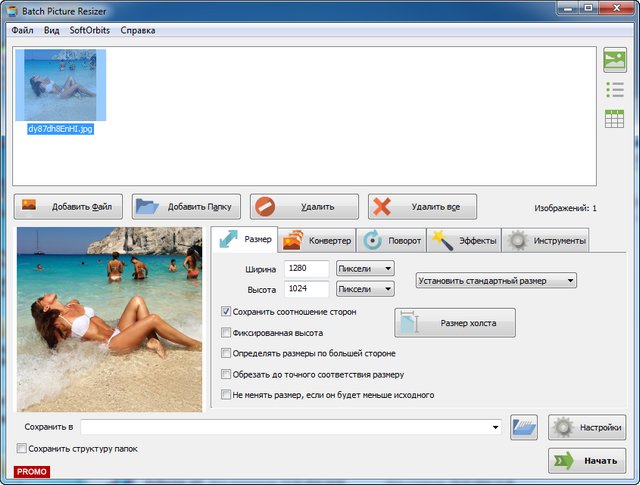Screen dimensions: 640x485
Task: Toggle Сохранить соотношение сторон checkbox
Action: pos(226,312)
